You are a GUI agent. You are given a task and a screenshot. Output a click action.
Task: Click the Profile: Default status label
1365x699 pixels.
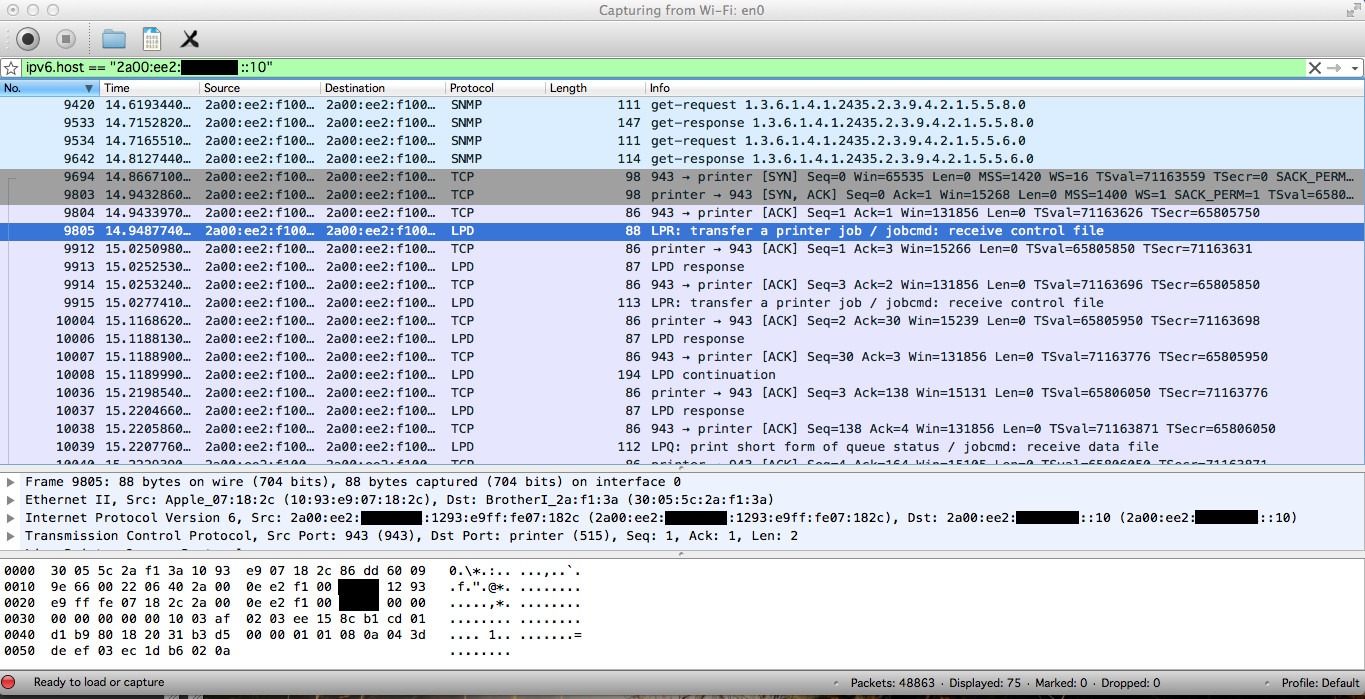coord(1320,683)
